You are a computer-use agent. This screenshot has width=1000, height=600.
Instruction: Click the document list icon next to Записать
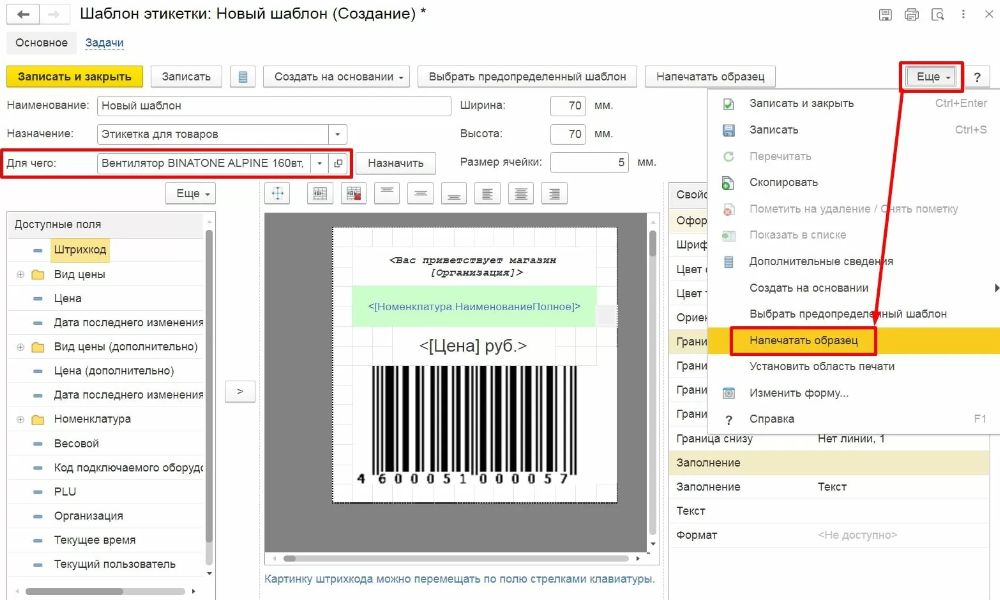(242, 77)
